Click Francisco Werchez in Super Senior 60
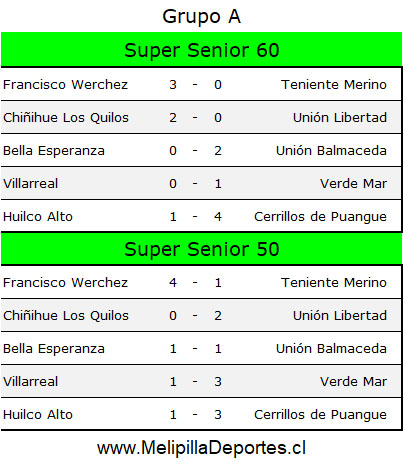 (x=65, y=85)
